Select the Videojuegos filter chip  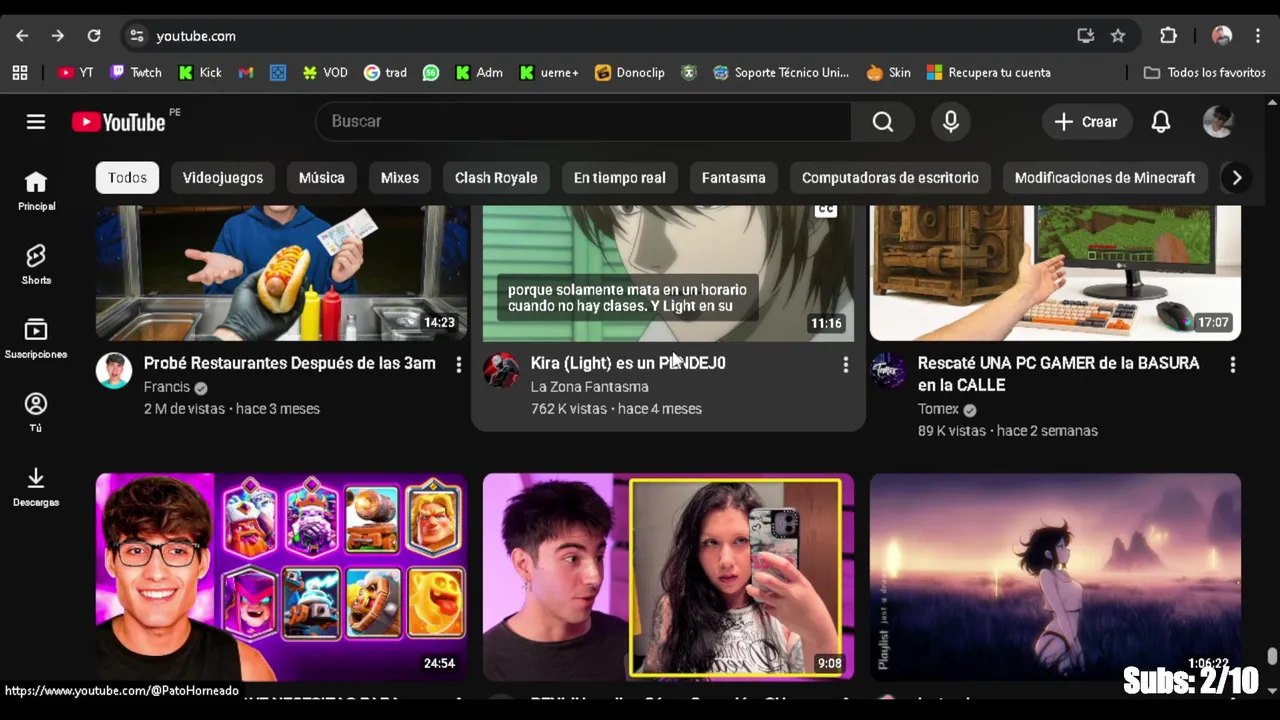coord(223,178)
